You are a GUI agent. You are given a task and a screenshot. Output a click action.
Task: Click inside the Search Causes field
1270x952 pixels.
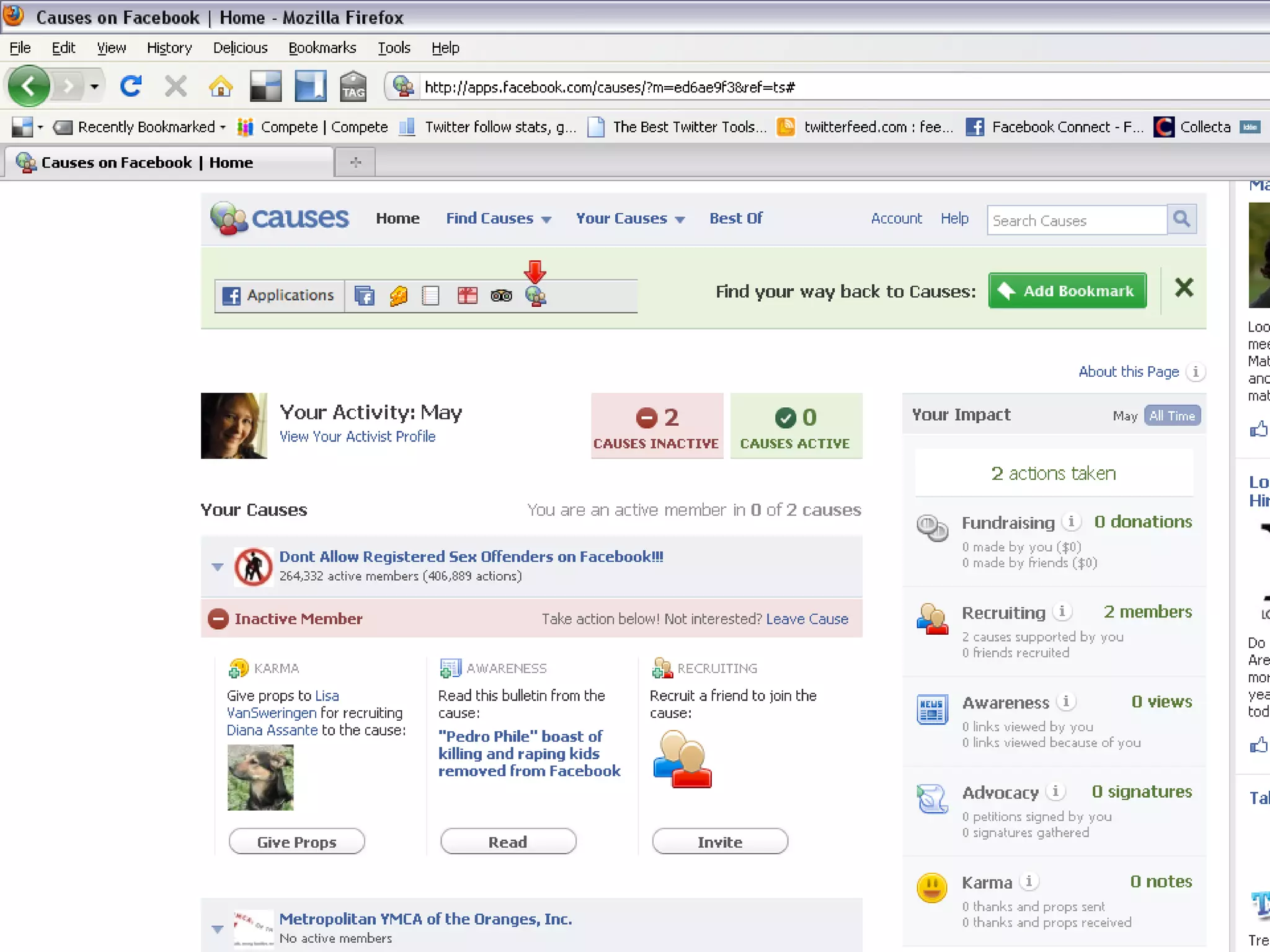coord(1076,221)
